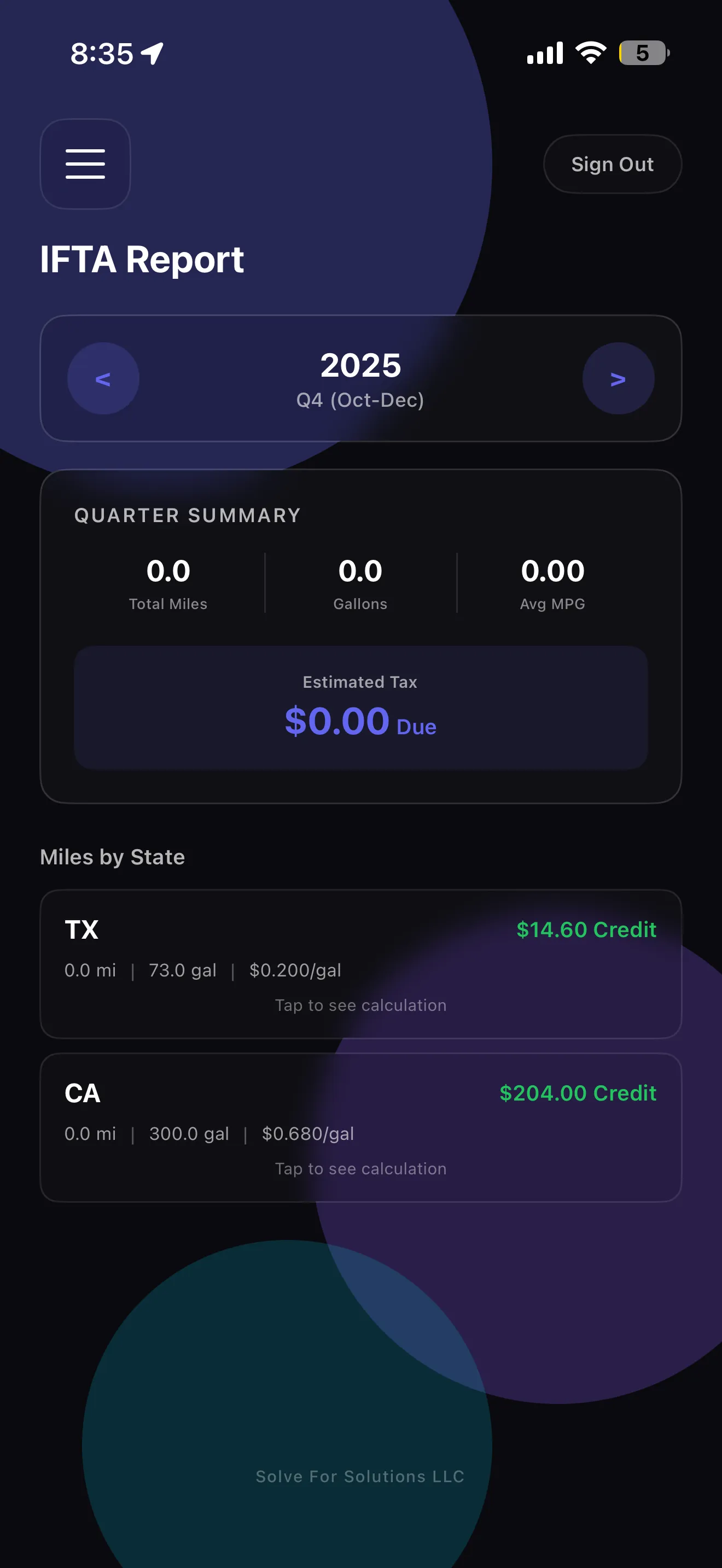Tap the location arrow icon
This screenshot has height=1568, width=722.
[x=152, y=54]
